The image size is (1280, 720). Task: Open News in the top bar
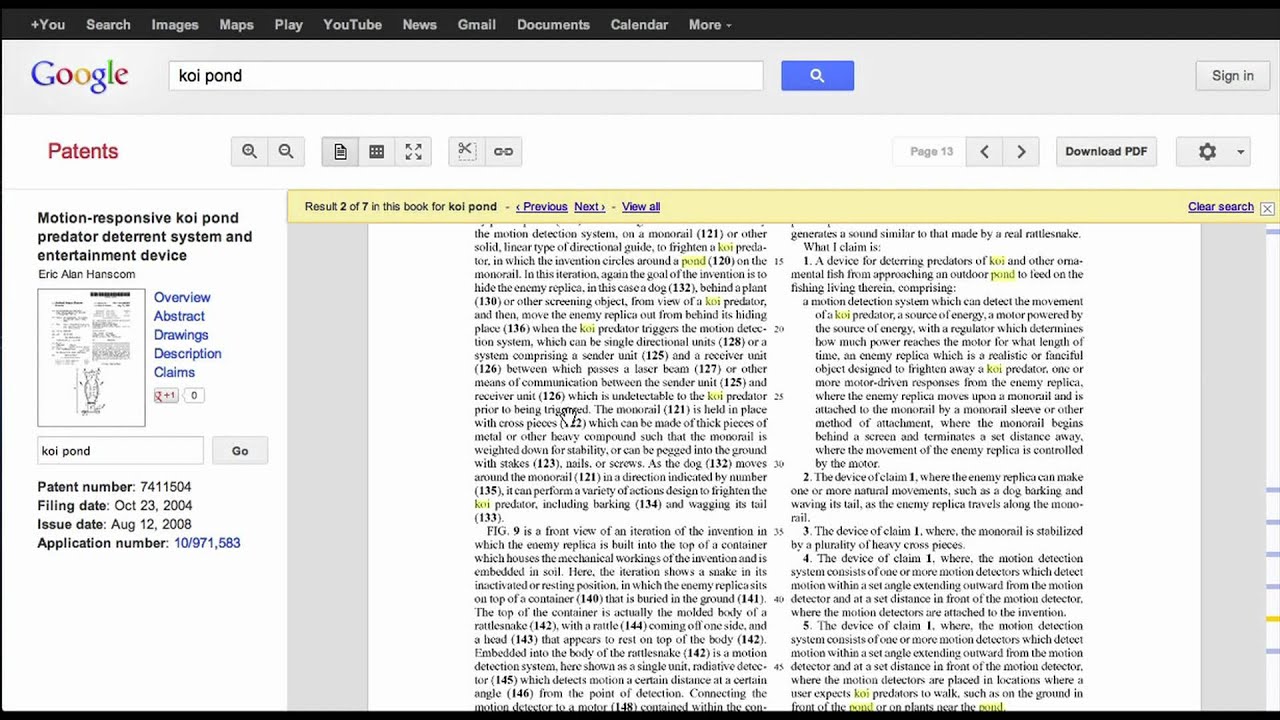419,24
